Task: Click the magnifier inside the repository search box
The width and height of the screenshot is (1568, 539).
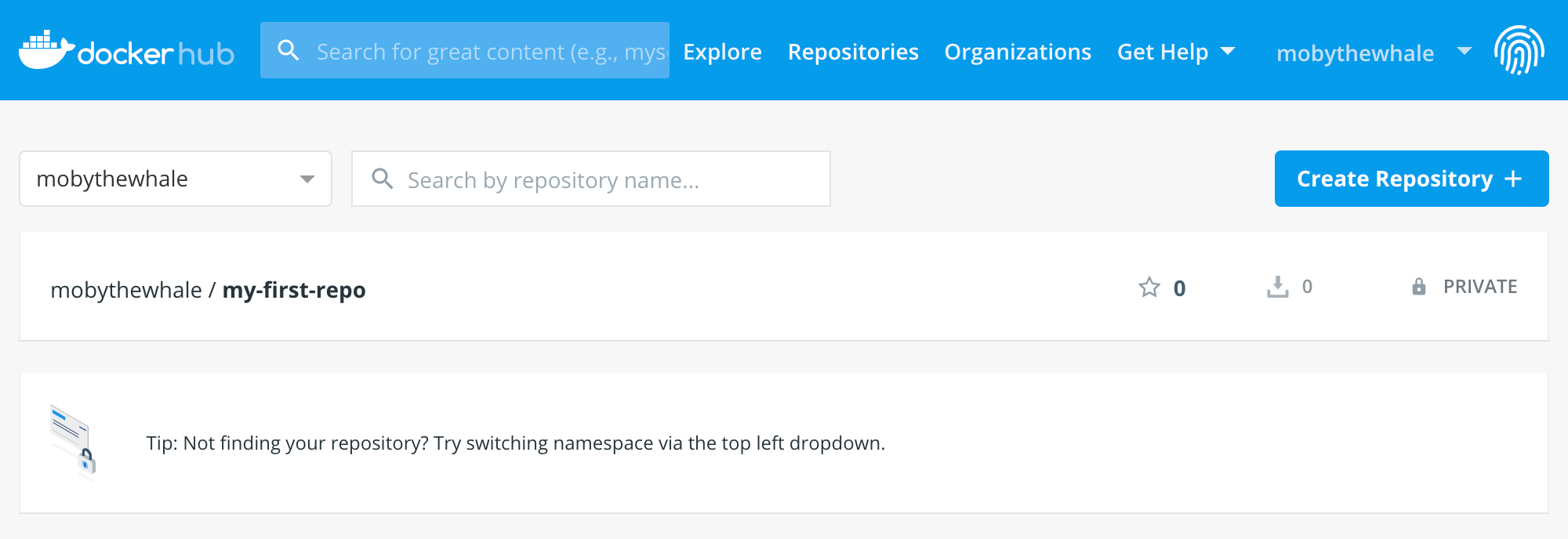Action: click(383, 179)
